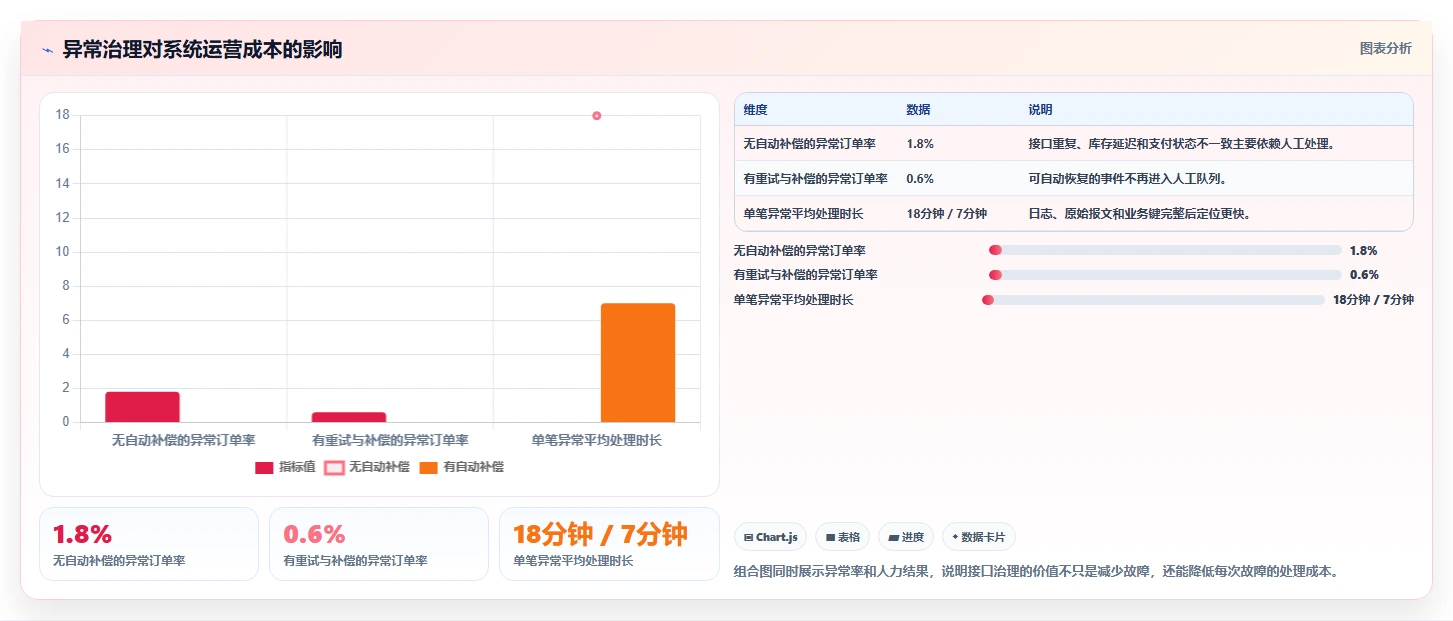This screenshot has height=621, width=1453.
Task: Click the 1.8% progress value
Action: 1363,251
